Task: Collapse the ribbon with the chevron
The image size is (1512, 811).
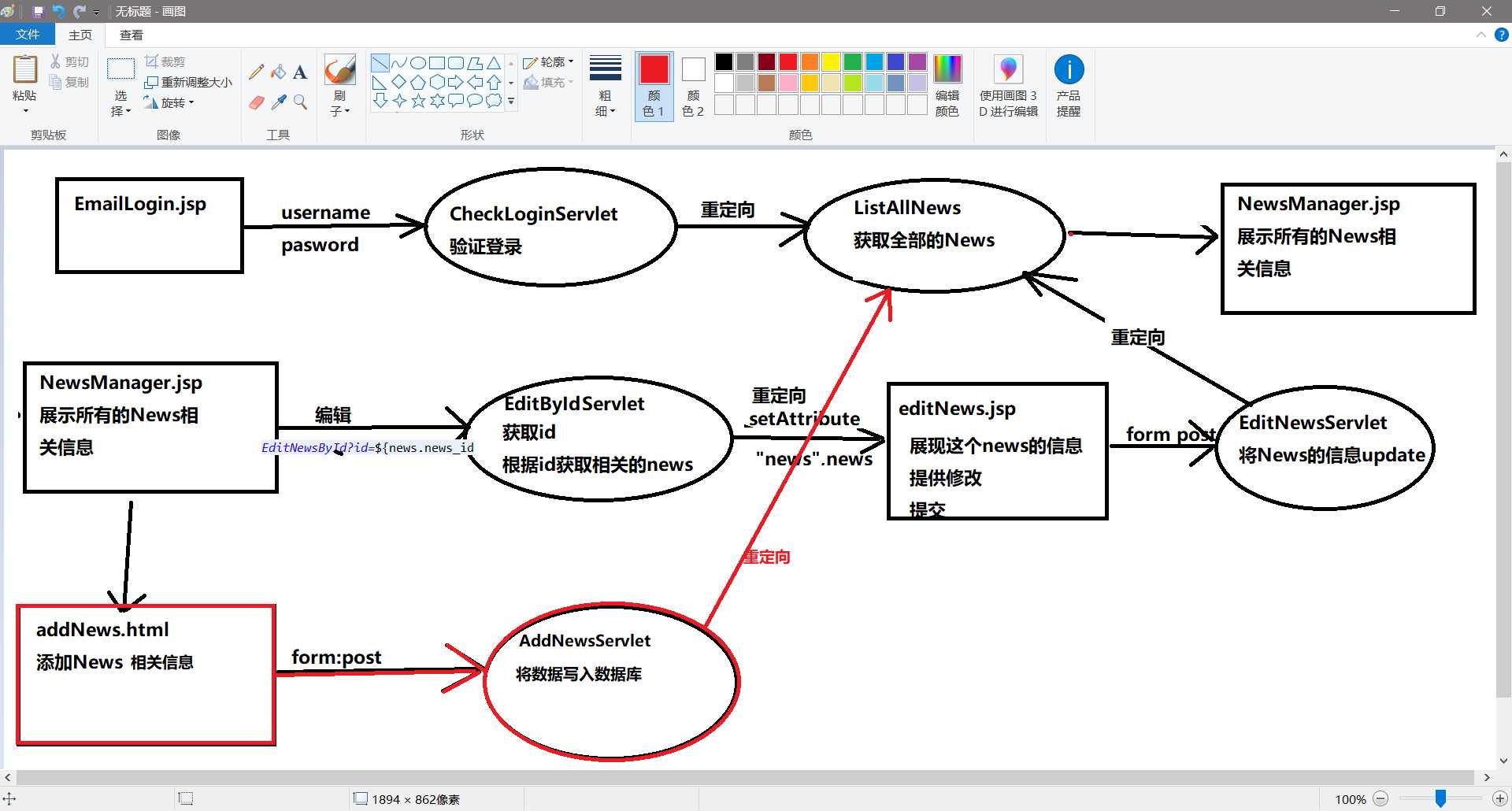Action: (1480, 35)
